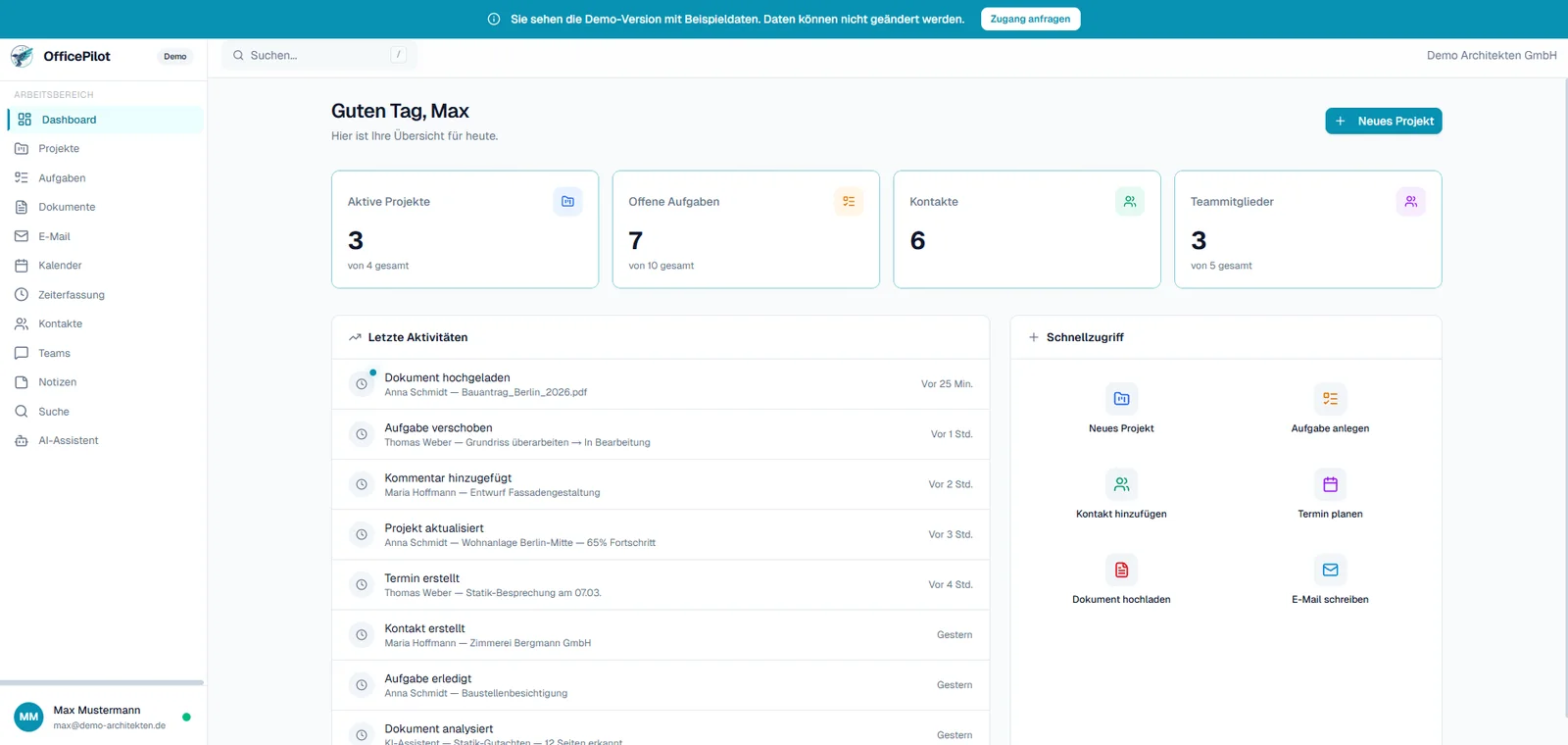The width and height of the screenshot is (1568, 745).
Task: Open Dokumente in the sidebar
Action: click(106, 207)
